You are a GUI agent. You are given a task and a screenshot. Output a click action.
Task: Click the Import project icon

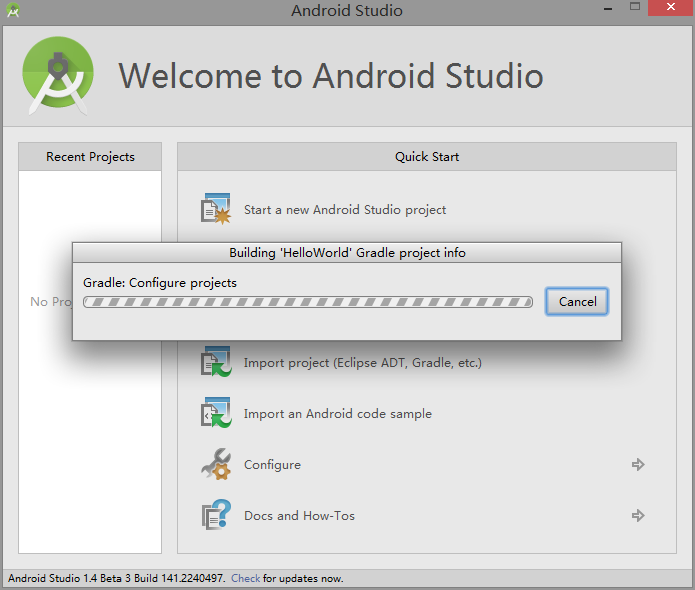pos(216,362)
